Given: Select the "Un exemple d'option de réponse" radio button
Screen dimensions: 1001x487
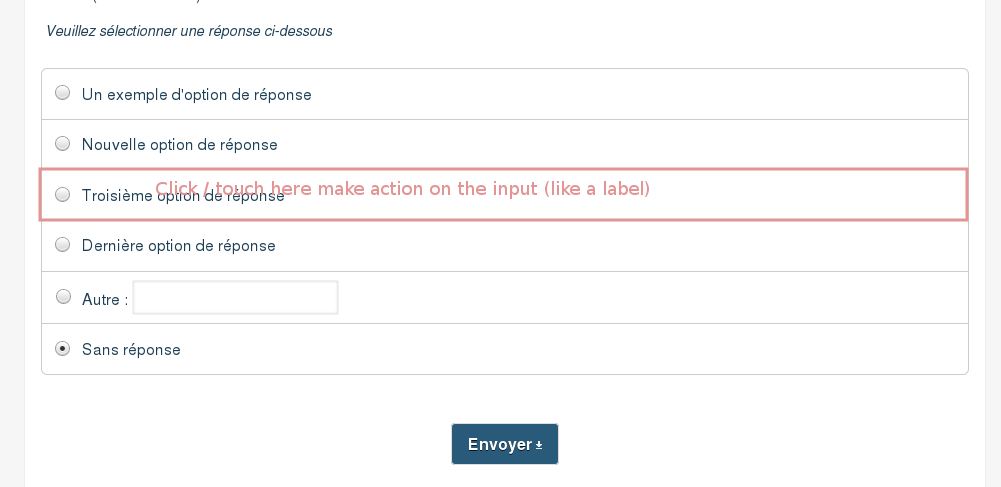Looking at the screenshot, I should point(63,93).
